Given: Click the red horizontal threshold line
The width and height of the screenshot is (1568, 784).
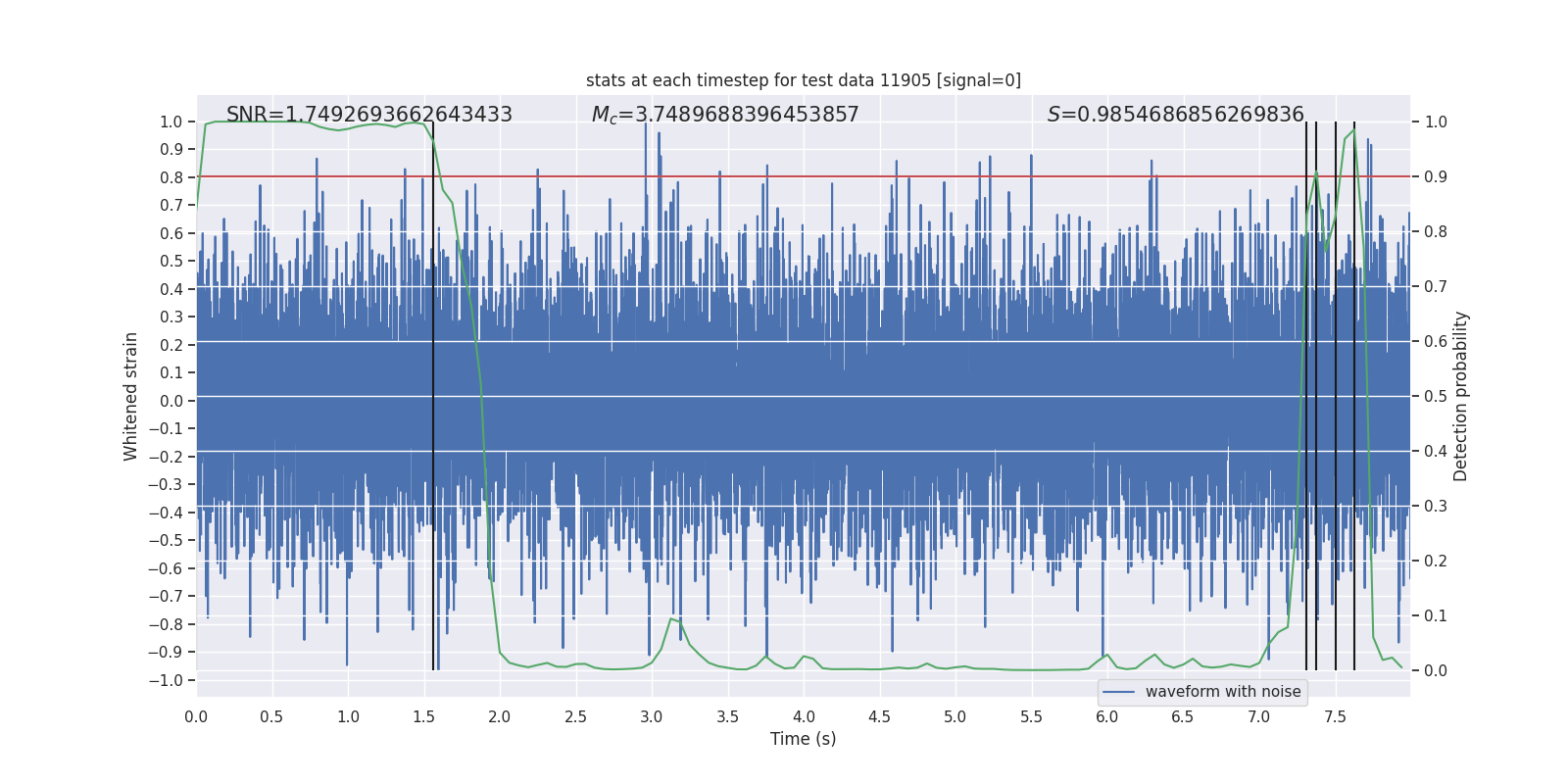Looking at the screenshot, I should 804,176.
